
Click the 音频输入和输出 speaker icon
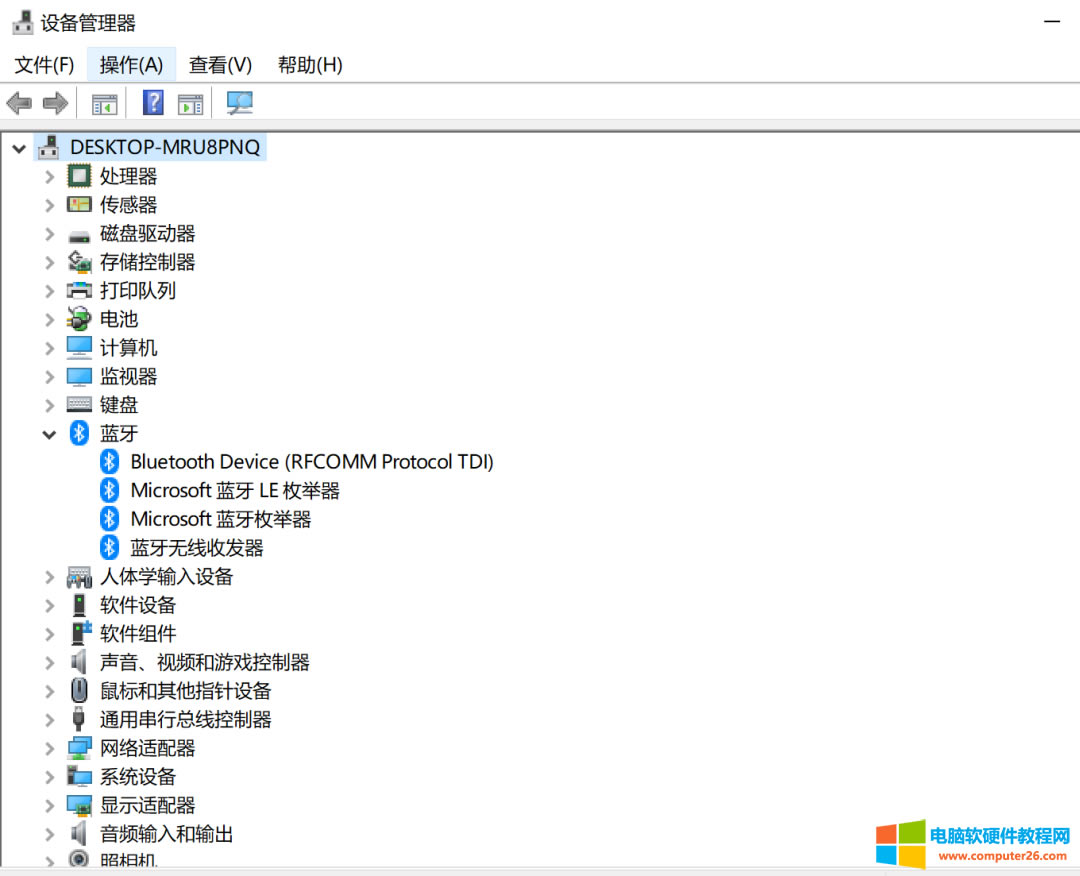pyautogui.click(x=79, y=833)
